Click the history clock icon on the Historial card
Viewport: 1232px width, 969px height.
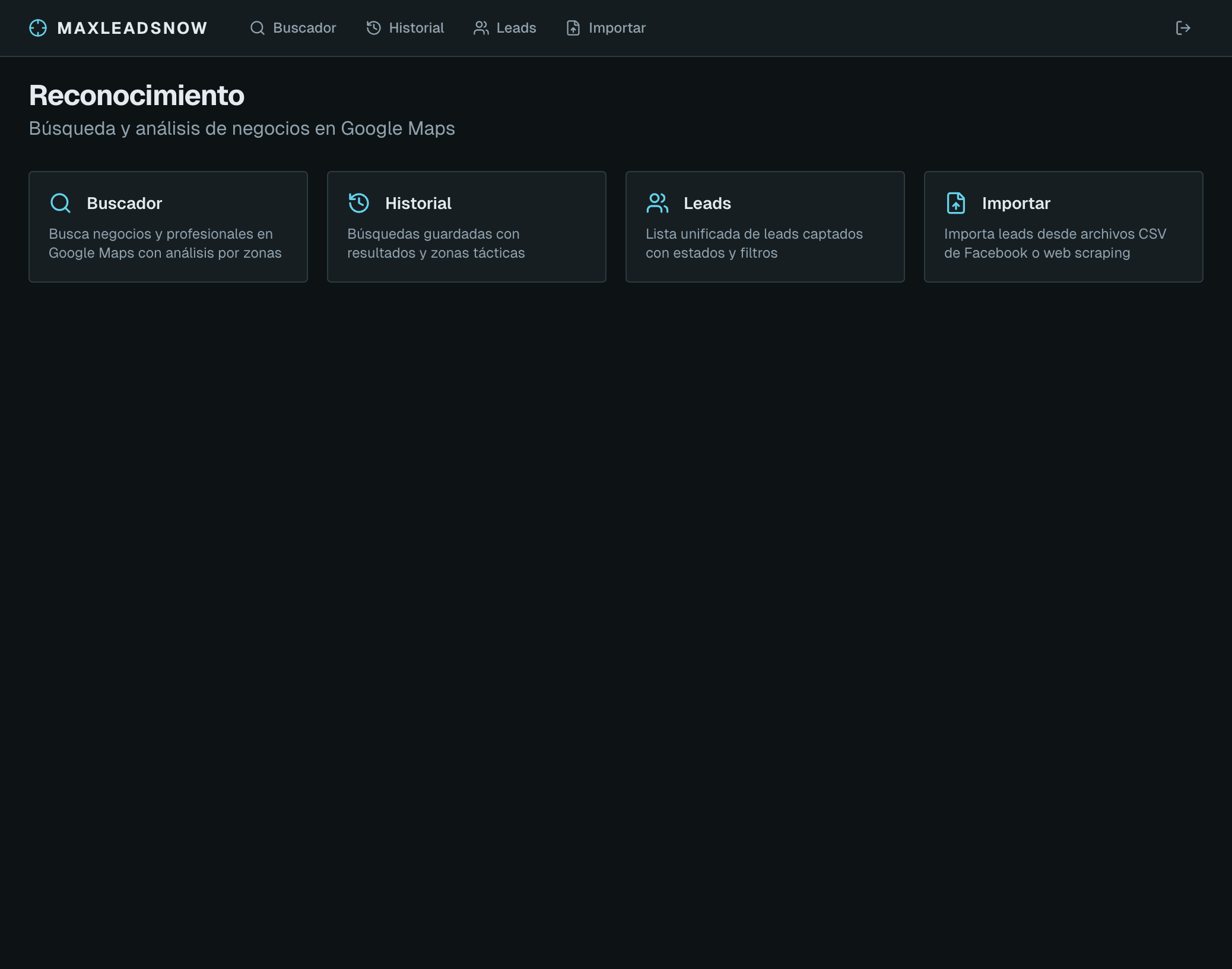tap(359, 203)
